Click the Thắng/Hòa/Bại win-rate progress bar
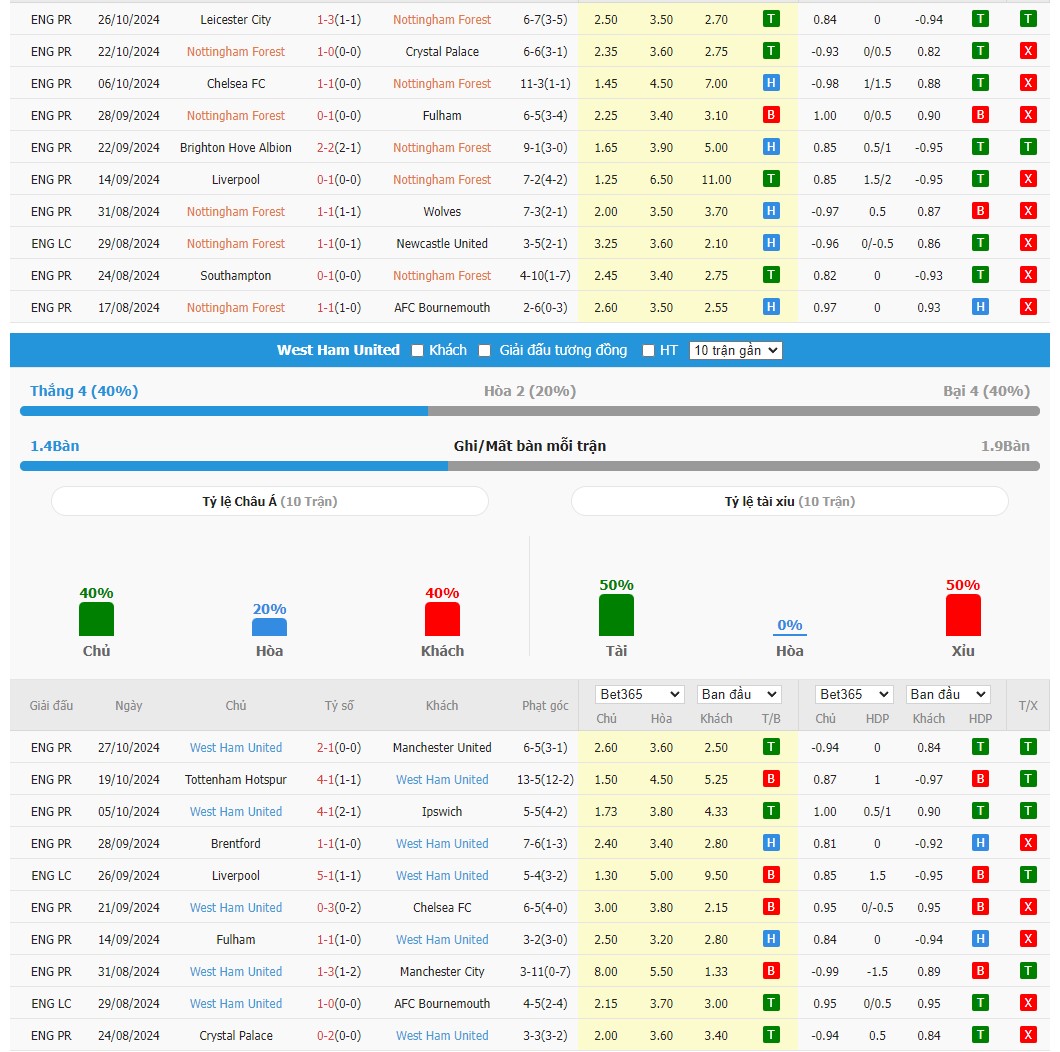 coord(530,411)
